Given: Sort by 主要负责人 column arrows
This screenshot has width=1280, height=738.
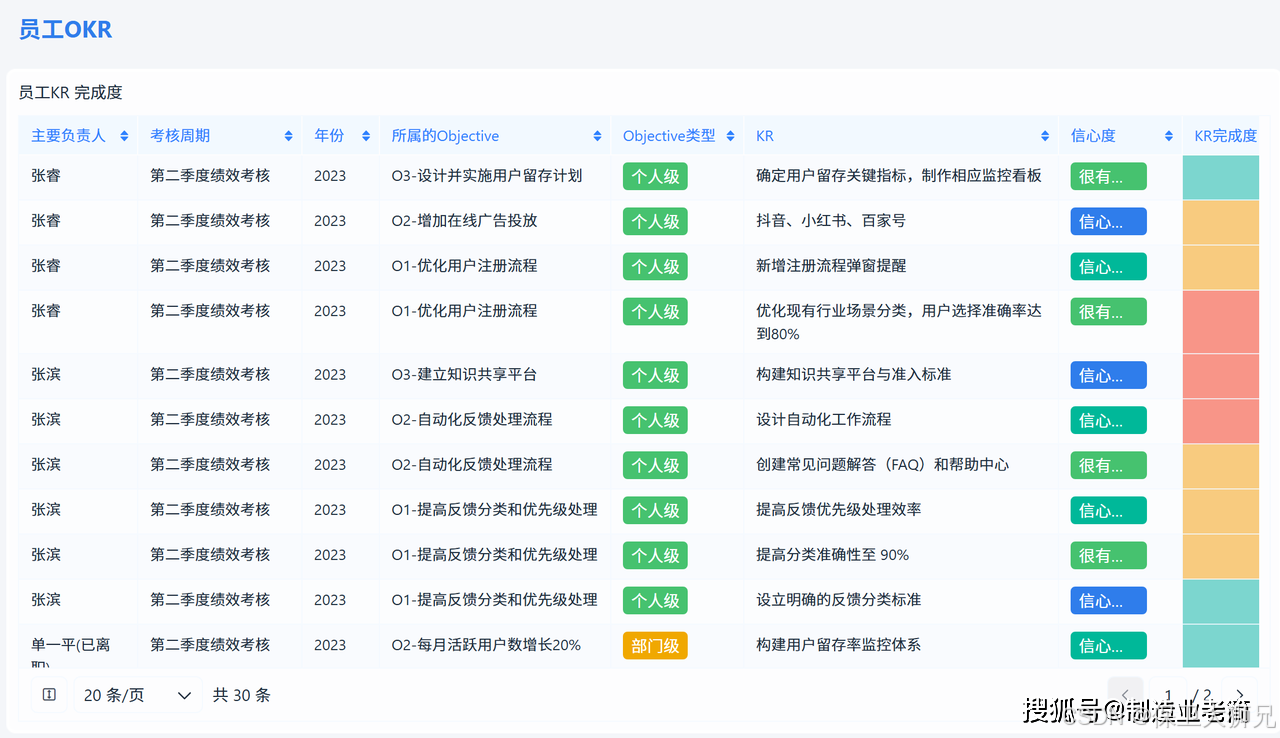Looking at the screenshot, I should pyautogui.click(x=124, y=136).
